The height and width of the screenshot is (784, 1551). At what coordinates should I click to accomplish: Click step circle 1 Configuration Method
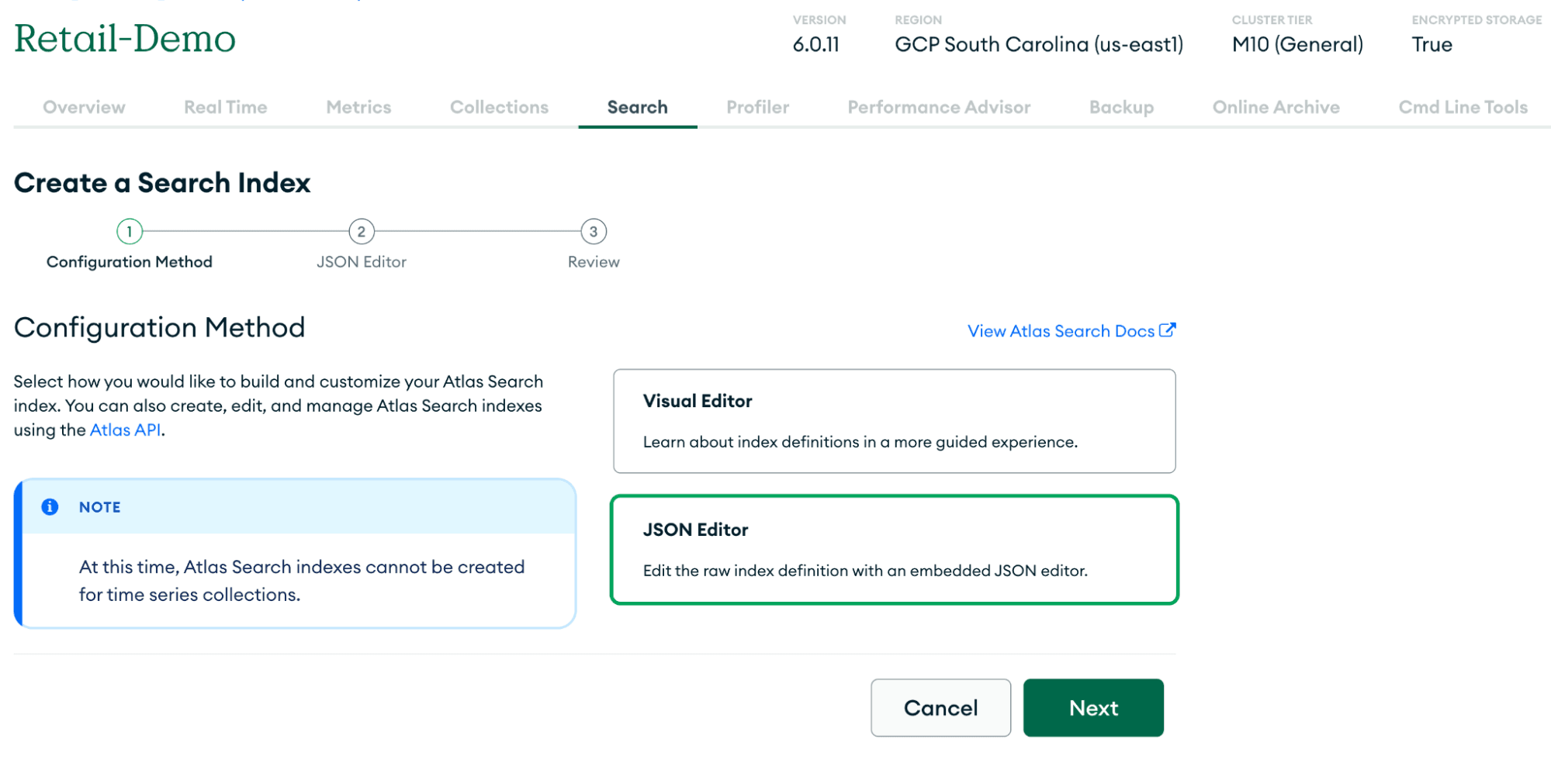click(x=129, y=230)
